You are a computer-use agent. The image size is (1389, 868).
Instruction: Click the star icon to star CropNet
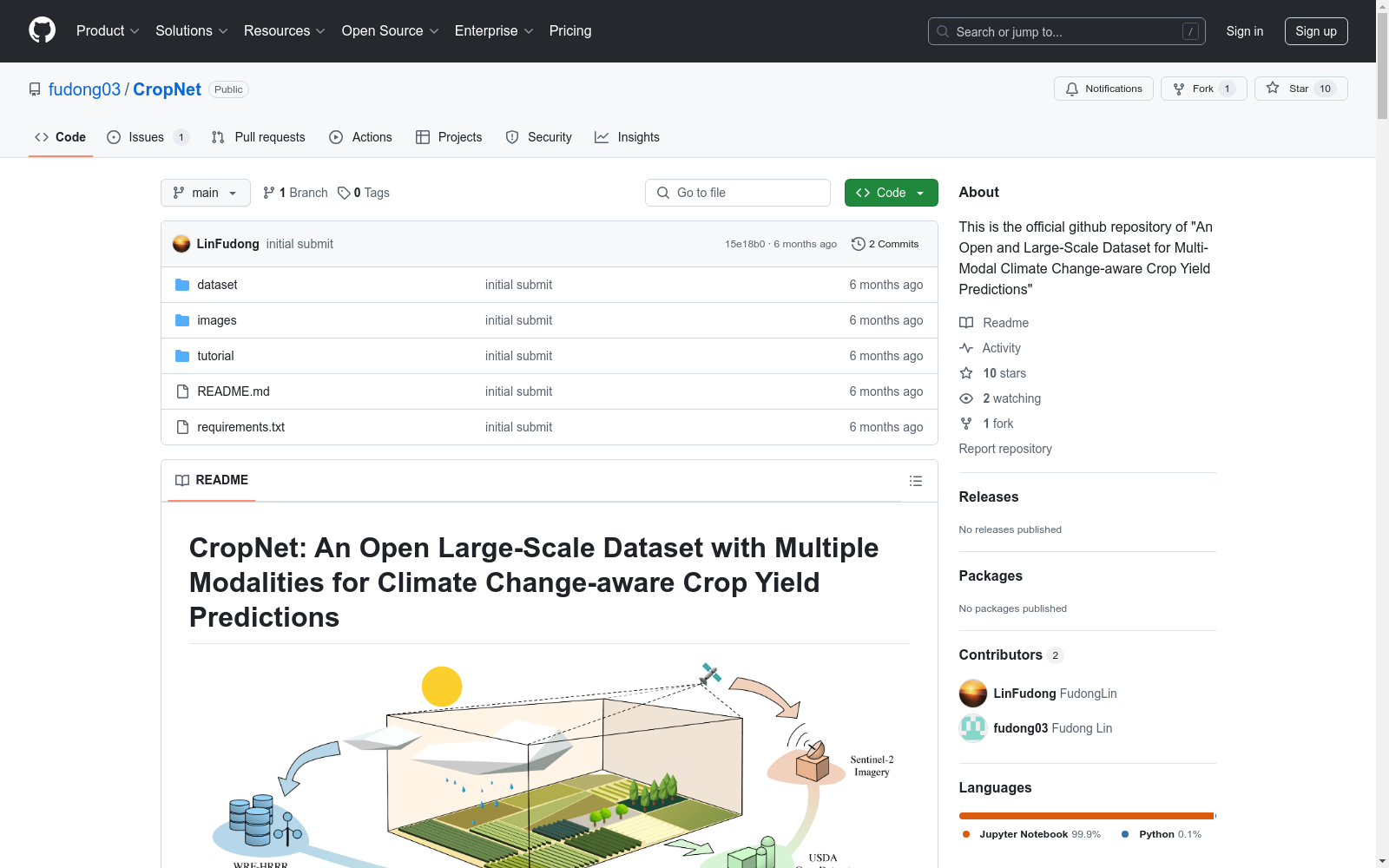pyautogui.click(x=1273, y=88)
